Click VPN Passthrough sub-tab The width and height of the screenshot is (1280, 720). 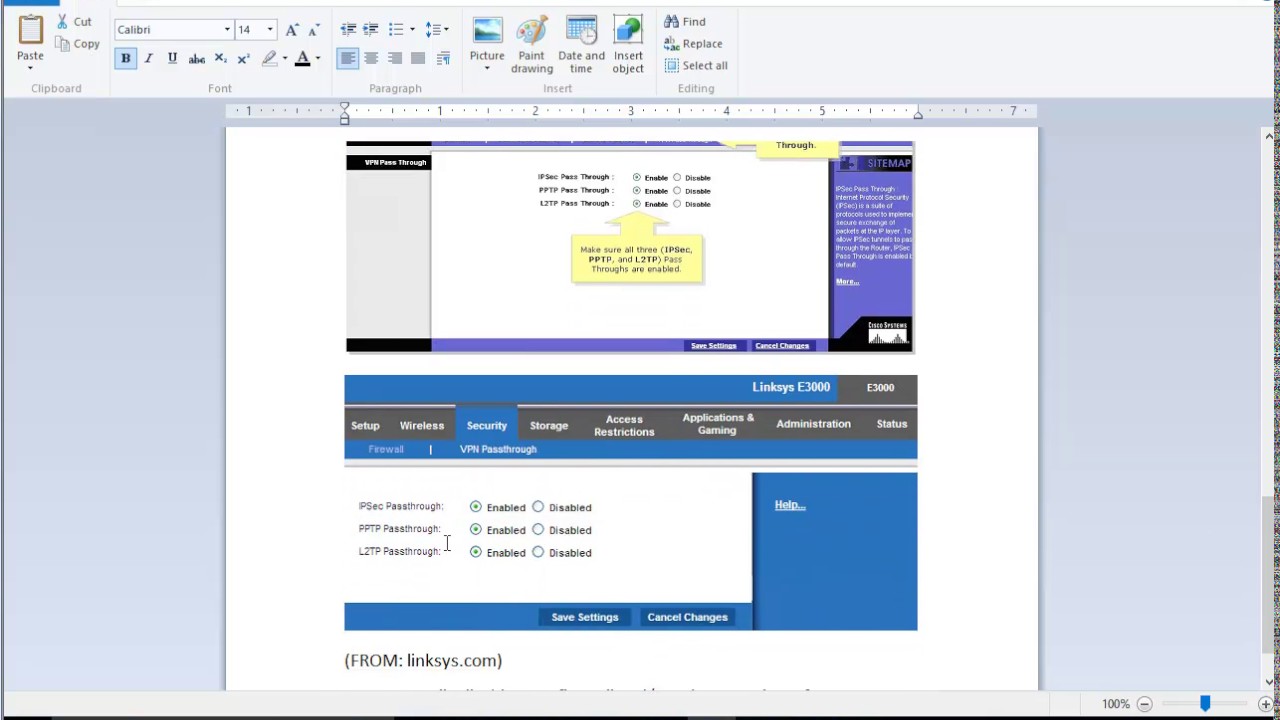(x=498, y=449)
